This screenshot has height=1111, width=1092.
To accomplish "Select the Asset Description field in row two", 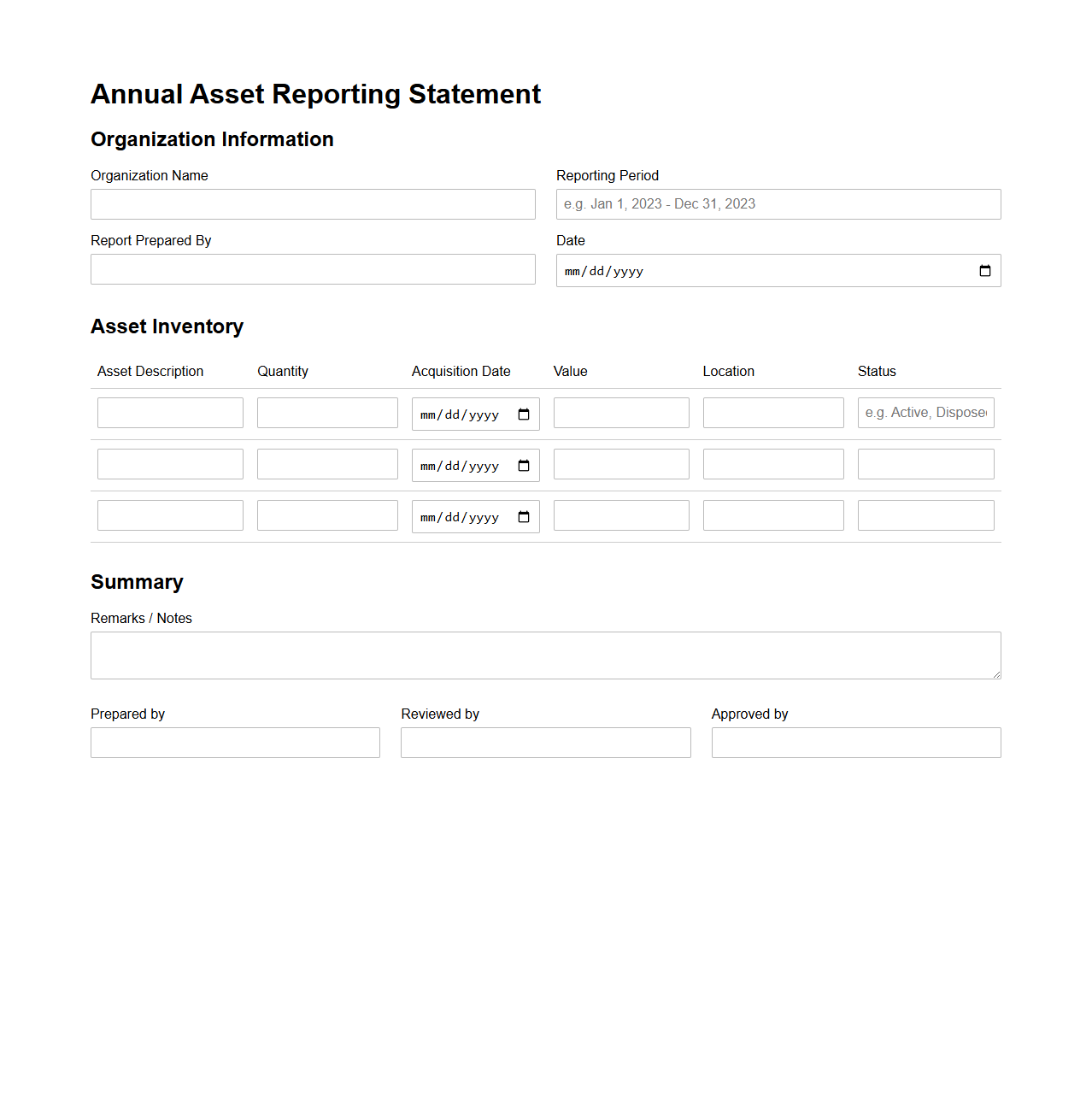I will click(x=169, y=463).
